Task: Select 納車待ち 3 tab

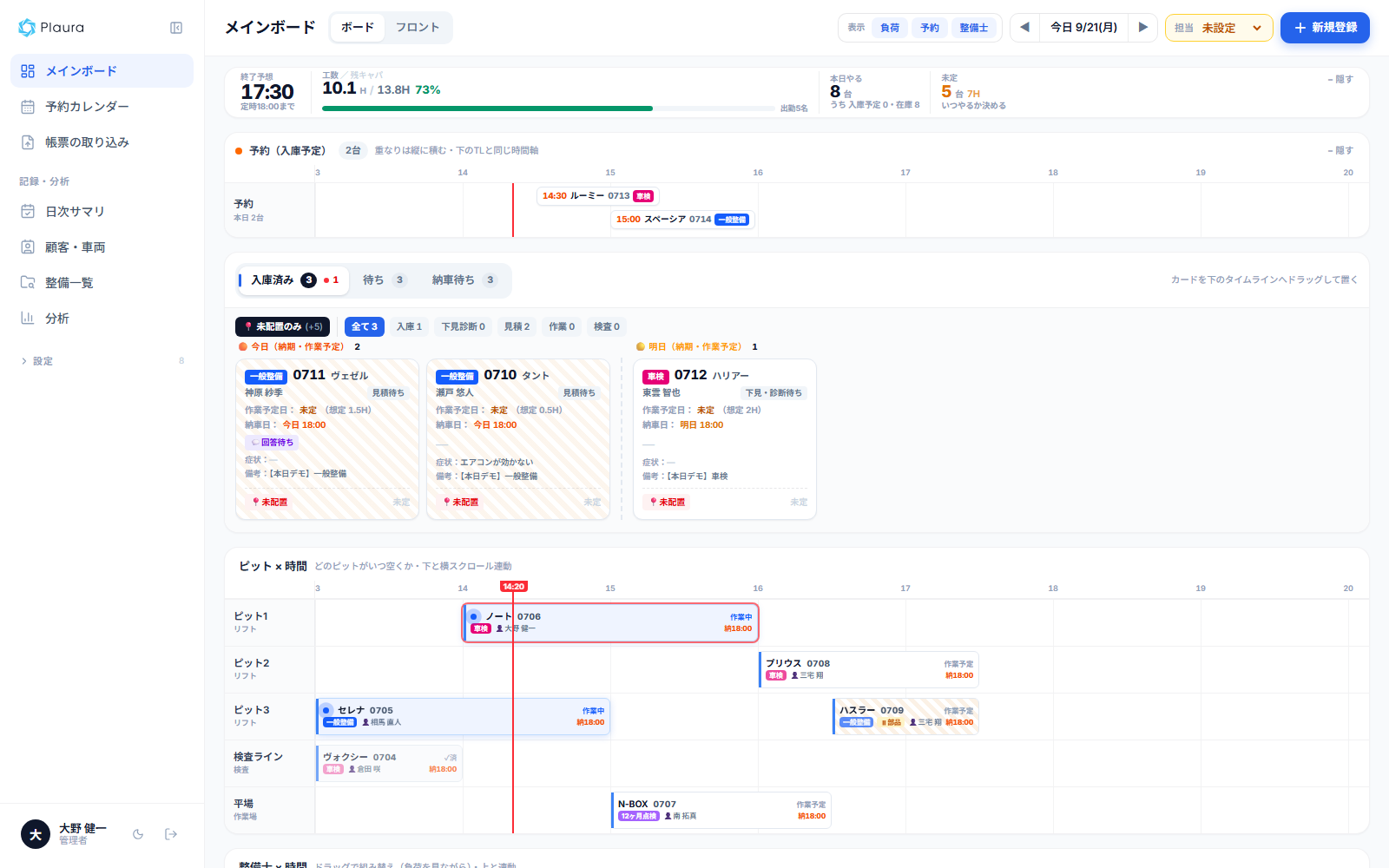Action: [x=464, y=280]
